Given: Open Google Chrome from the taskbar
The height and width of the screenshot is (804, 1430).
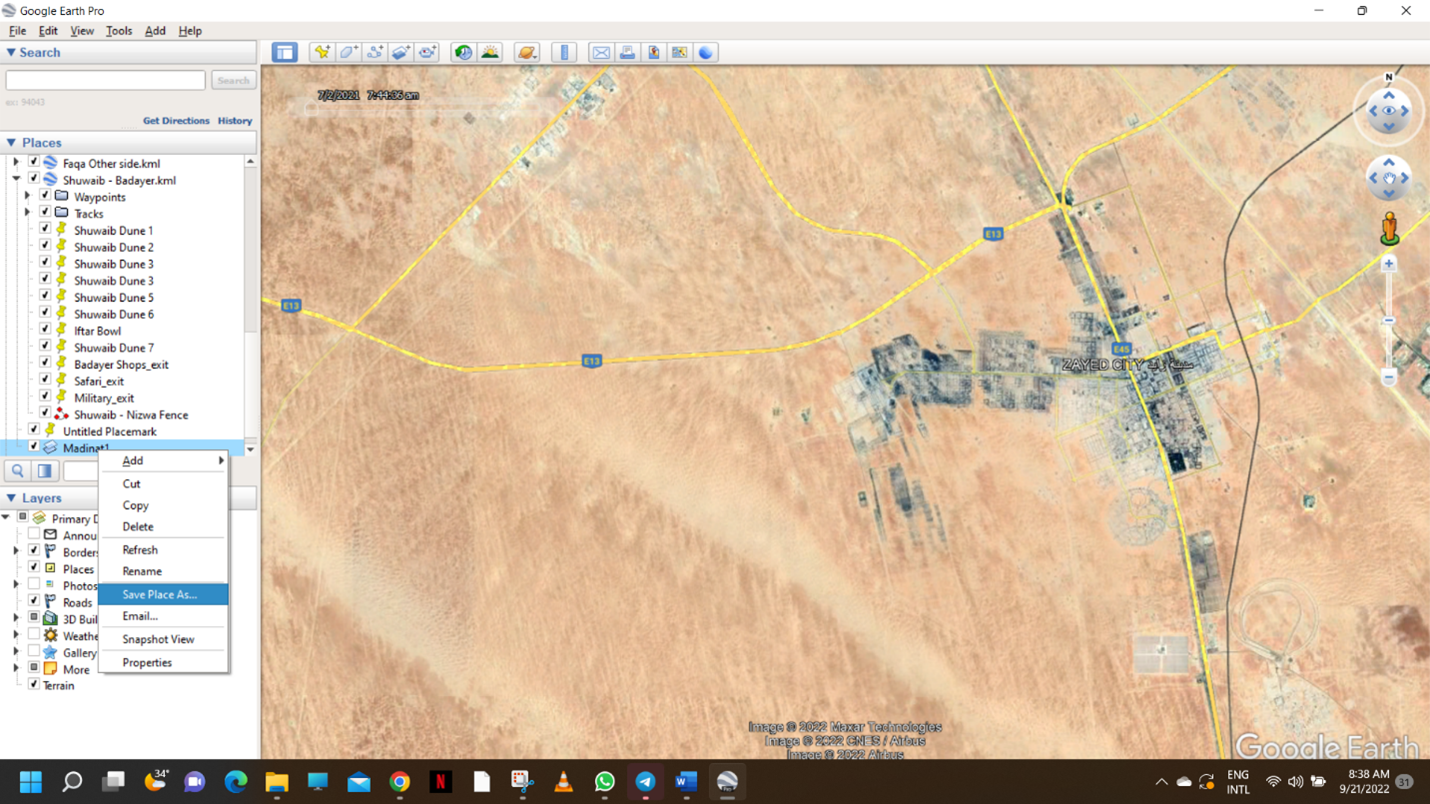Looking at the screenshot, I should click(x=400, y=782).
